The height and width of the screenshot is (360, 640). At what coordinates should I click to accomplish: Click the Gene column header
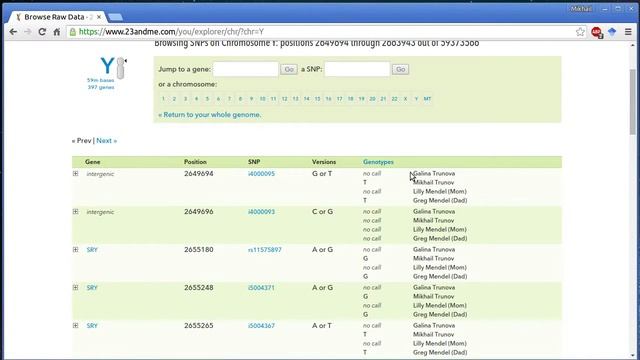[x=93, y=162]
